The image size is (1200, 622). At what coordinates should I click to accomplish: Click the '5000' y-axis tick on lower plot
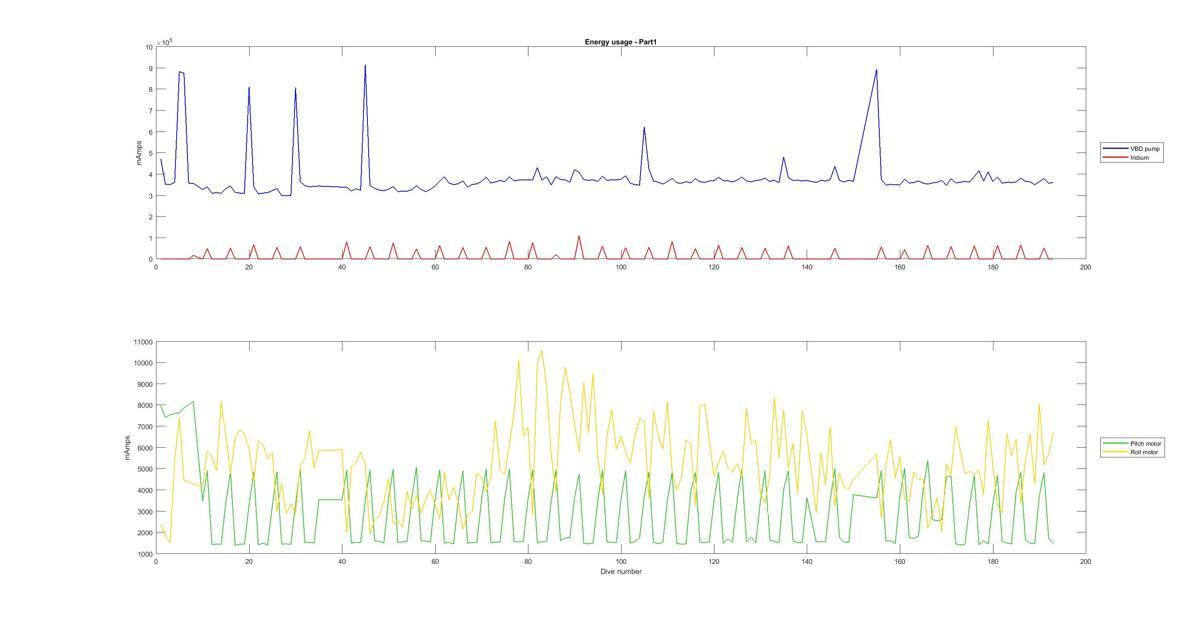144,469
